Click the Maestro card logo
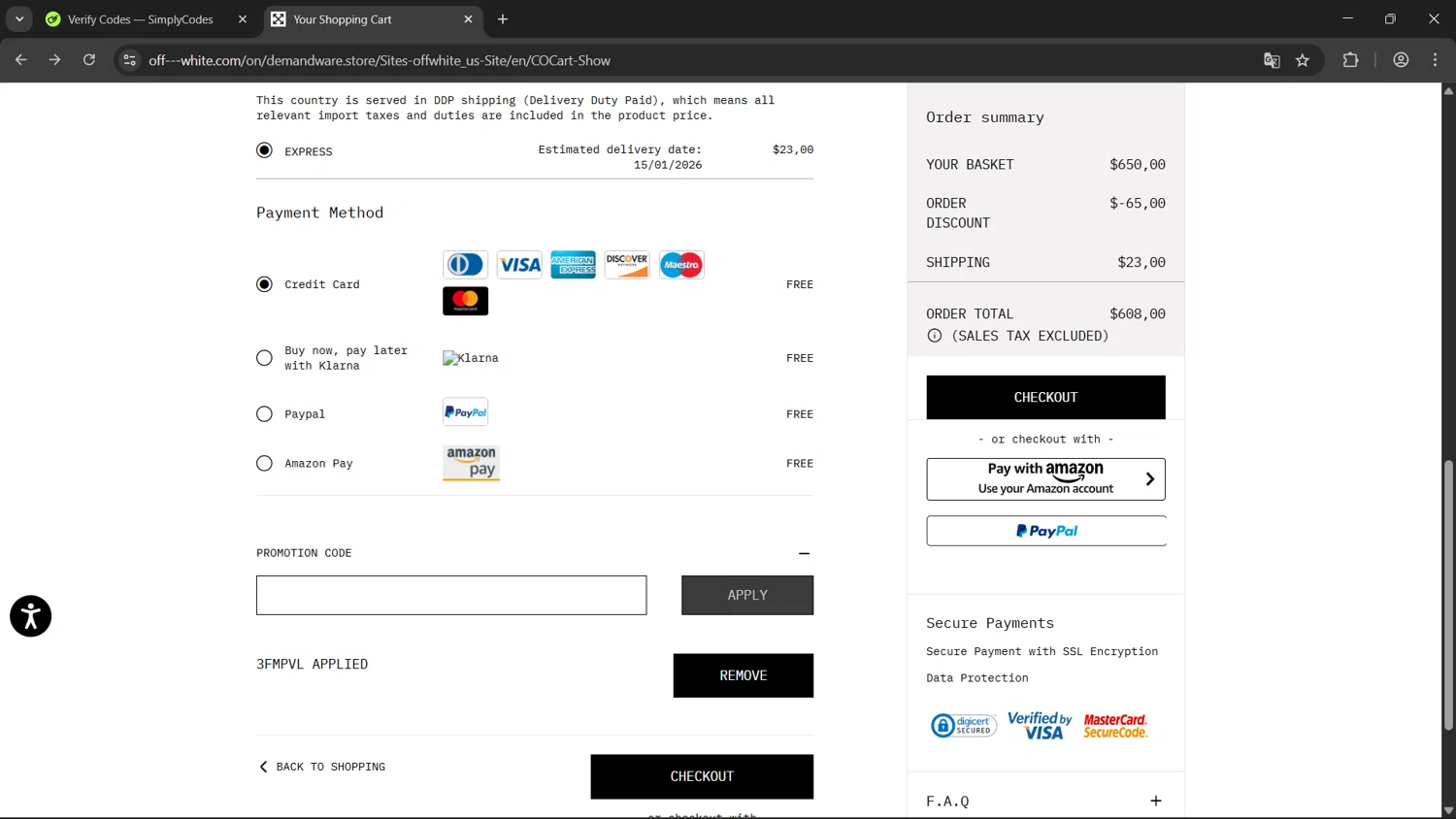 click(x=681, y=264)
